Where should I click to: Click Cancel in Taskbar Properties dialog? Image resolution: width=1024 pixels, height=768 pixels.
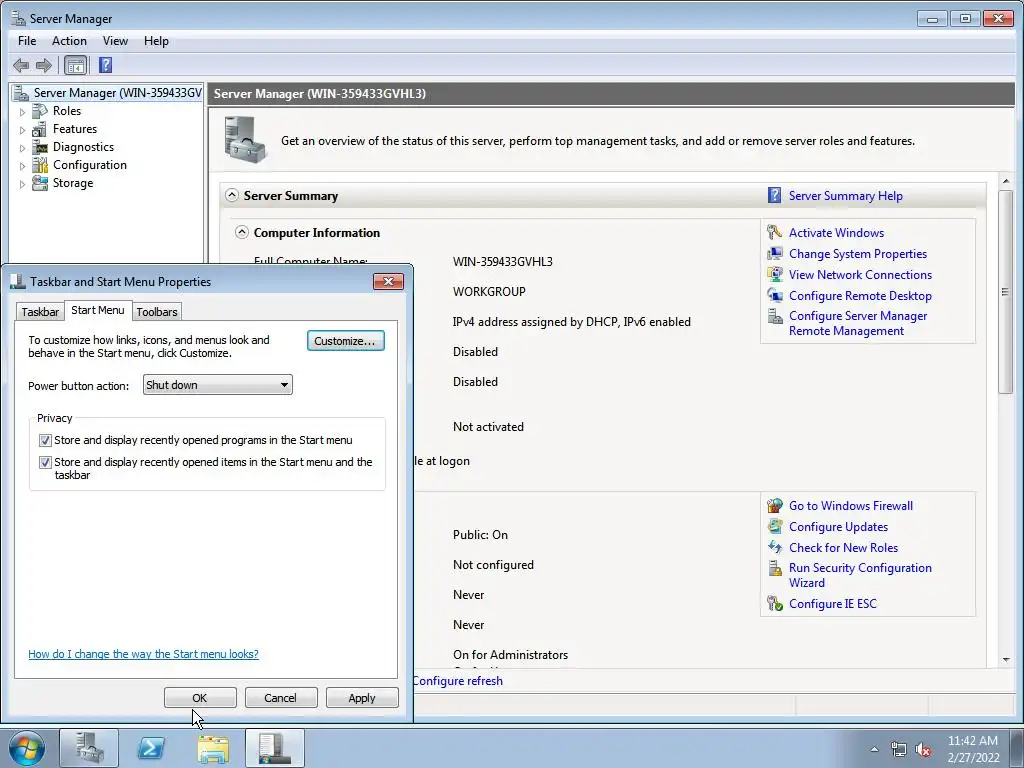tap(280, 697)
